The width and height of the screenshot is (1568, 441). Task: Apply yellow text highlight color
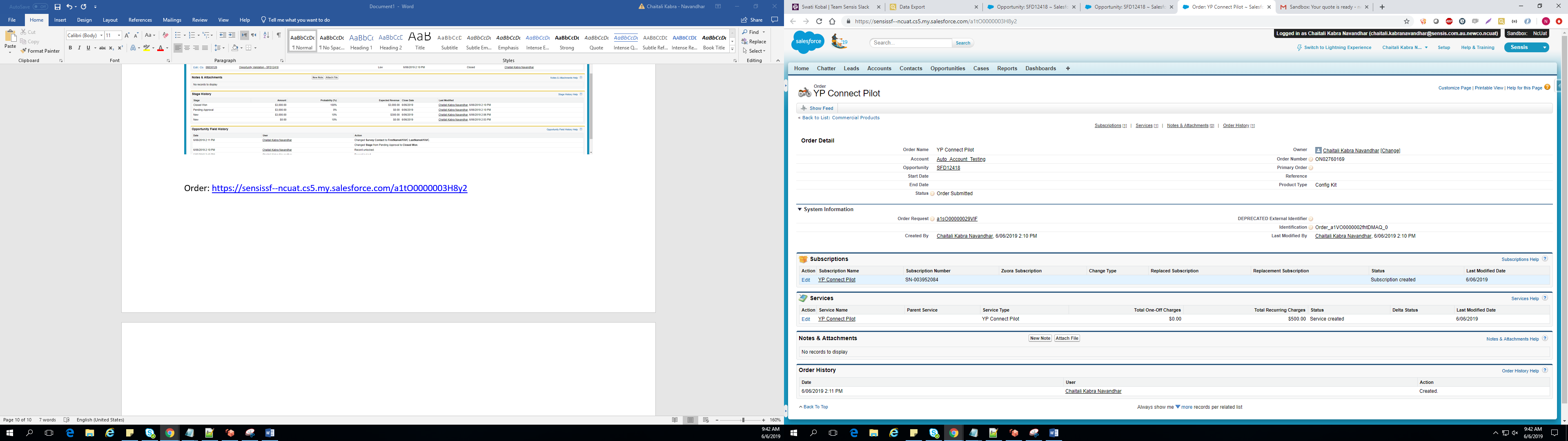(146, 48)
